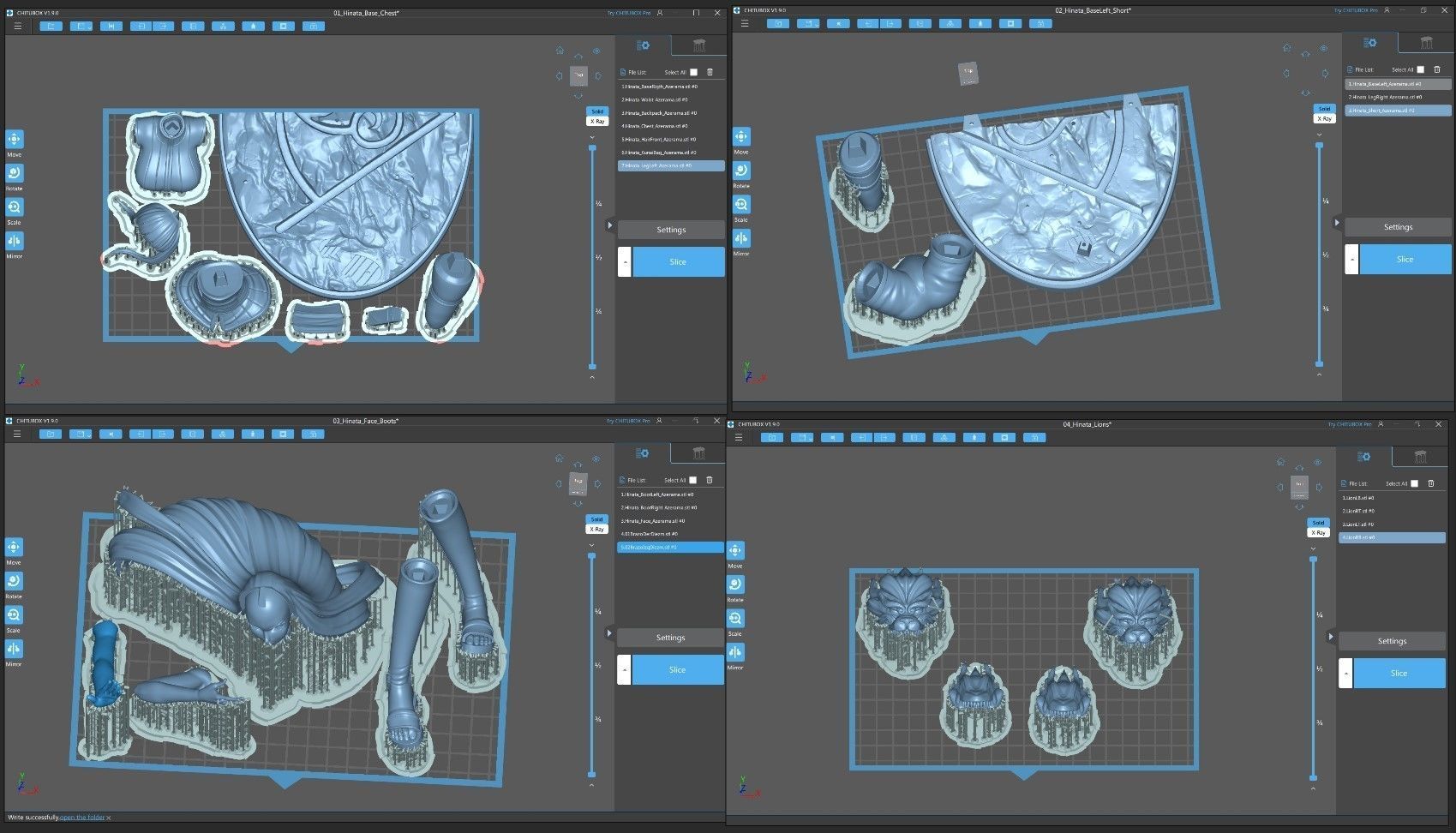Click the eye view icon in 02_Hinata_BaseLeft_Short viewport

click(x=1323, y=48)
